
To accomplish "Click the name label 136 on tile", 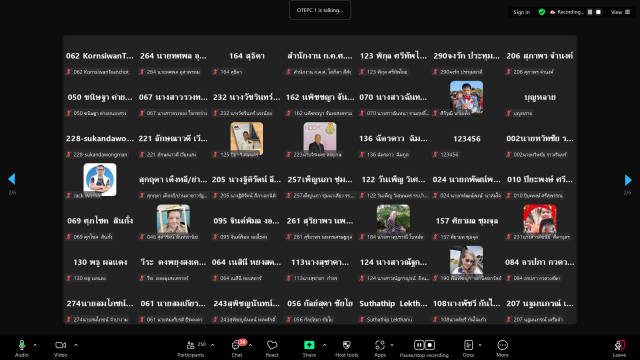I will pyautogui.click(x=388, y=155).
